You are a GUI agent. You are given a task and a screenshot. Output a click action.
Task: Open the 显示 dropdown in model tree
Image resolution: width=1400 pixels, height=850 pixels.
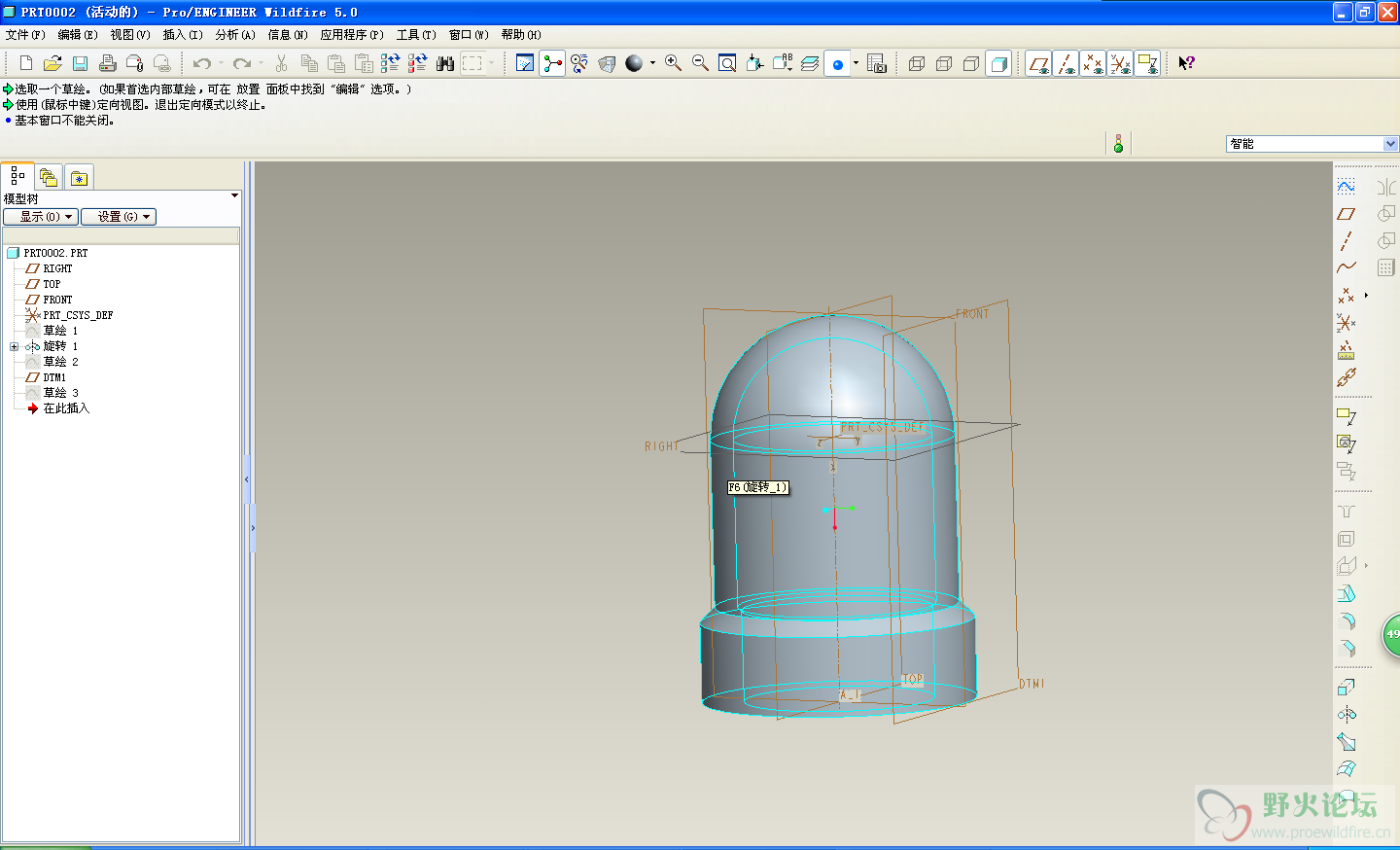coord(41,217)
